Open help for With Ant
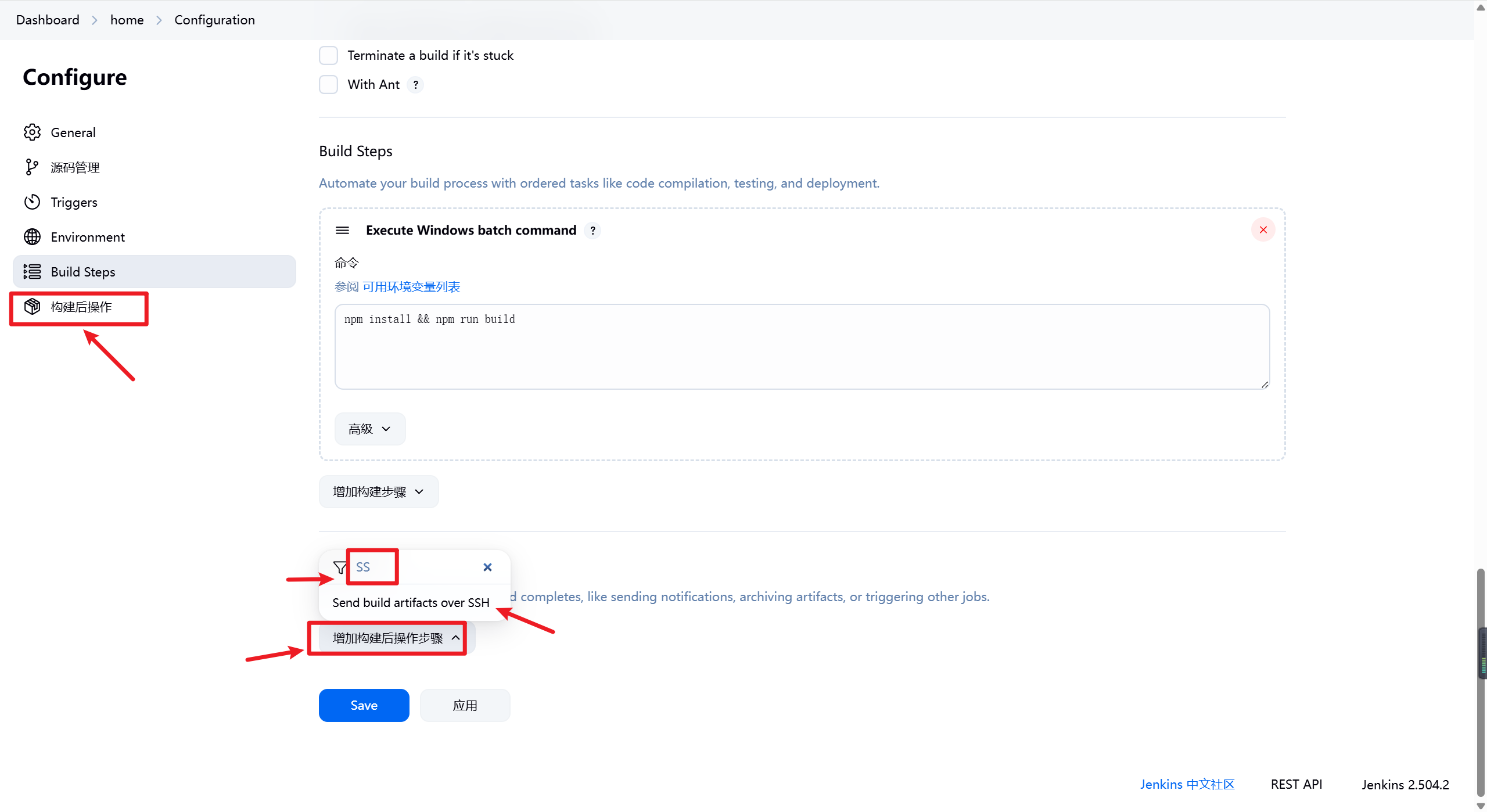Image resolution: width=1487 pixels, height=812 pixels. pyautogui.click(x=415, y=85)
